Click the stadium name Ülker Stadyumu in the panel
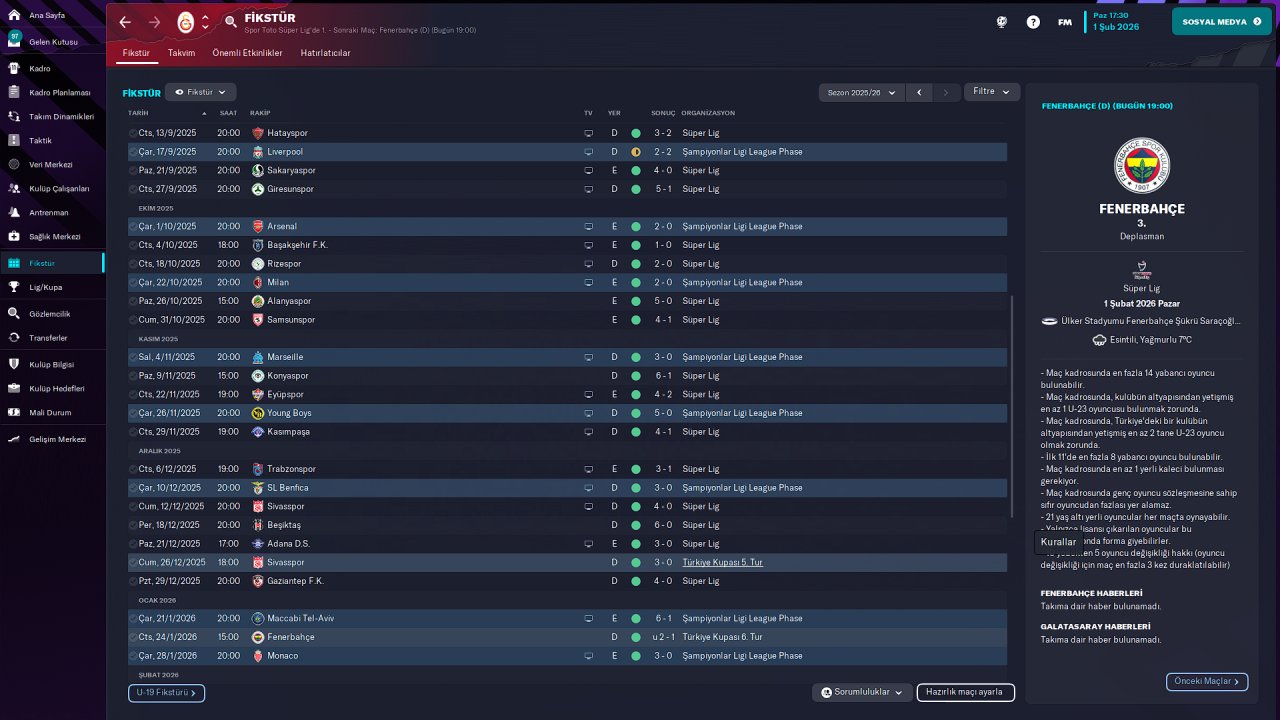 1151,321
